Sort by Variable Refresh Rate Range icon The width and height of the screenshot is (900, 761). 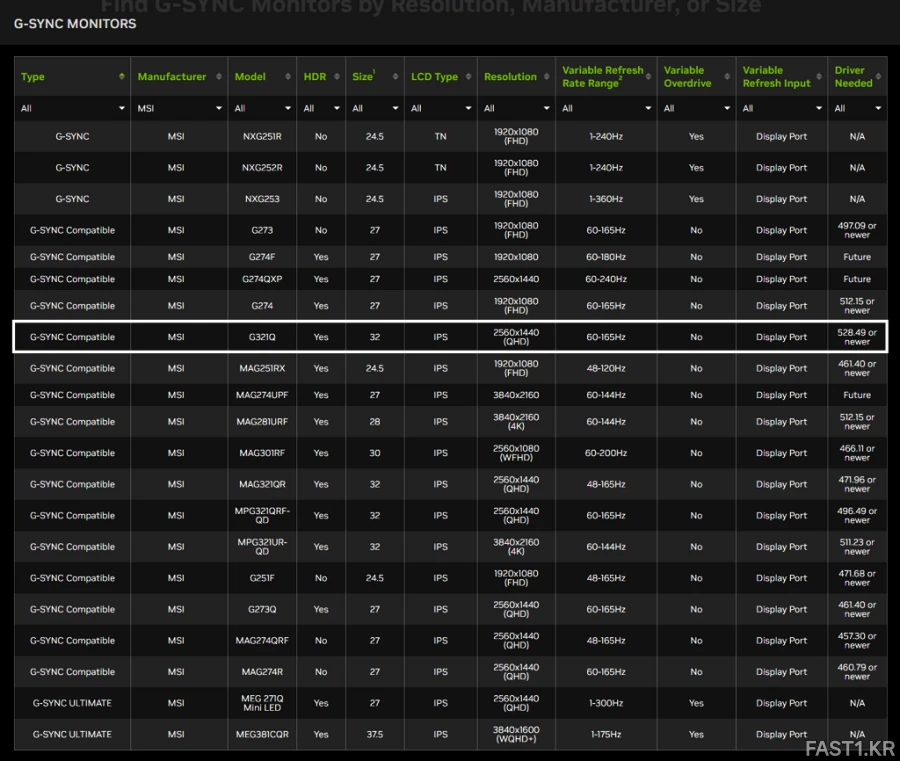pyautogui.click(x=649, y=76)
